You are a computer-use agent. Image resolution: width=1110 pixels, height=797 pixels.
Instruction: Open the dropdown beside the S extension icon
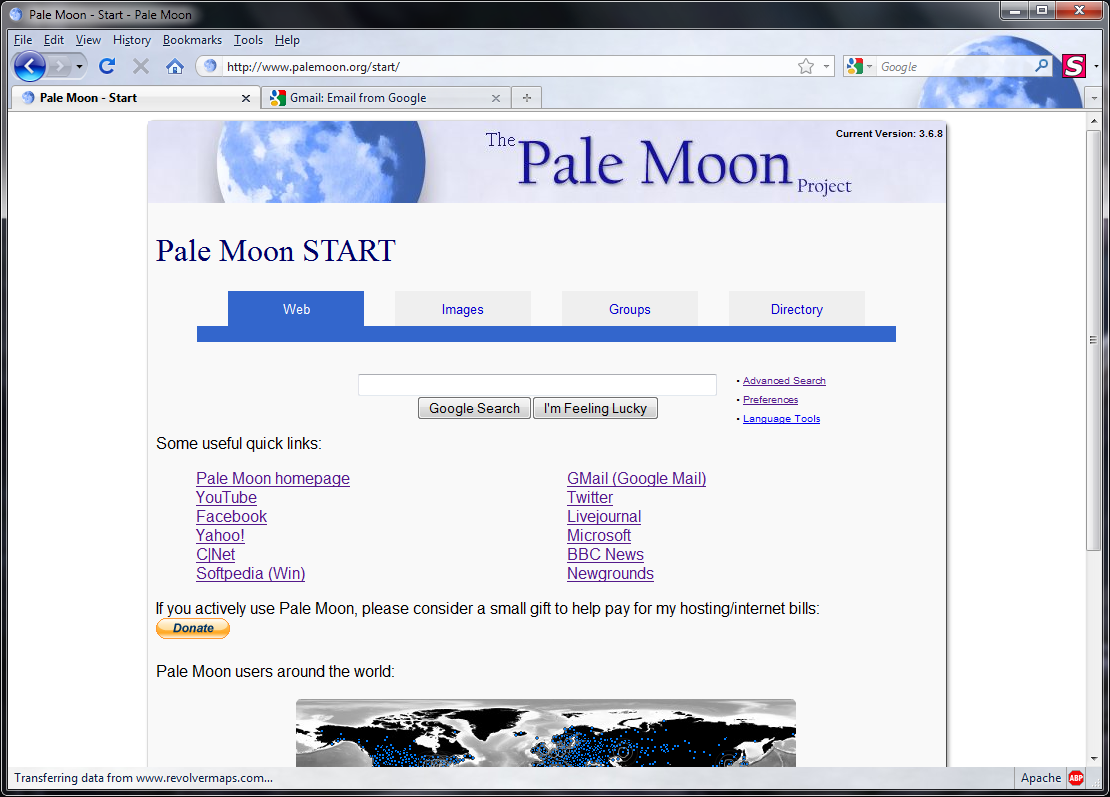pyautogui.click(x=1096, y=67)
